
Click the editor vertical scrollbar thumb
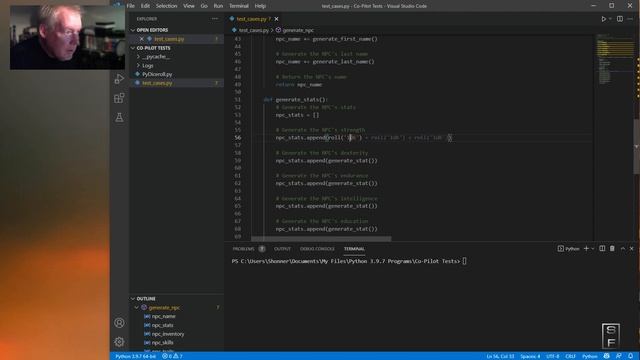click(636, 146)
